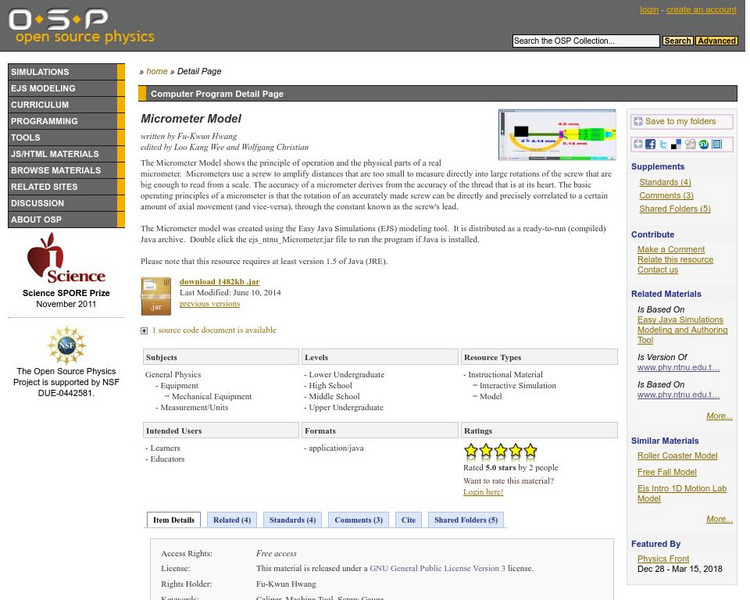Screen dimensions: 750x600
Task: Open the Roller Coaster Model link
Action: 677,456
